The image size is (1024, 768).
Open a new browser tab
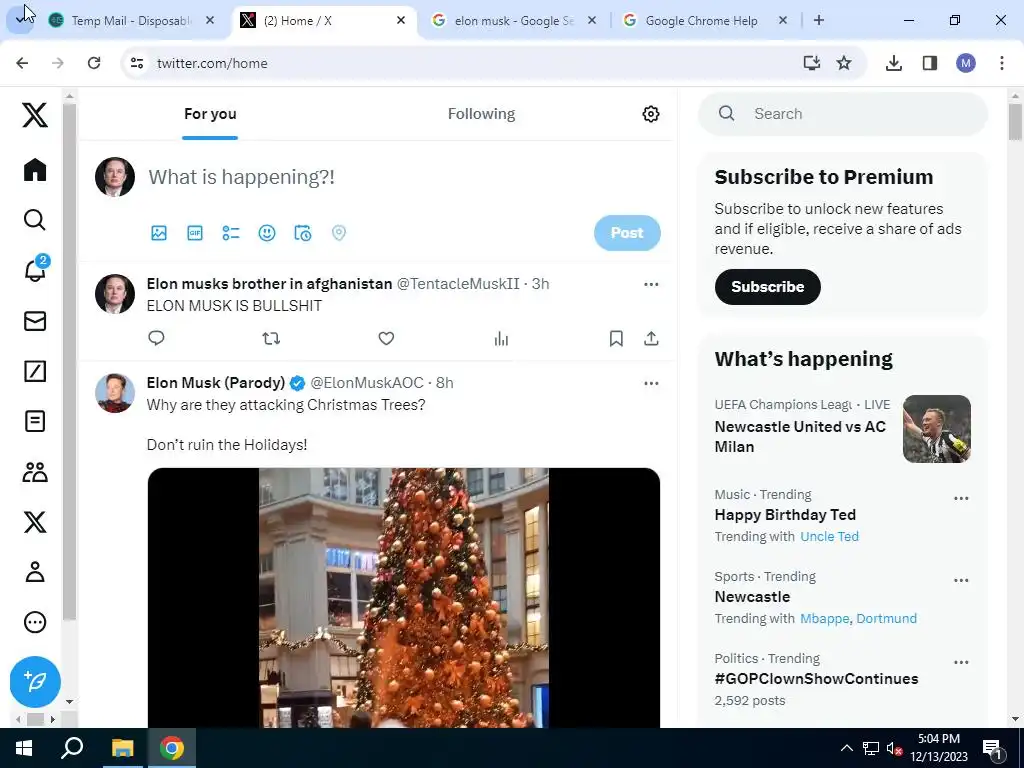818,20
